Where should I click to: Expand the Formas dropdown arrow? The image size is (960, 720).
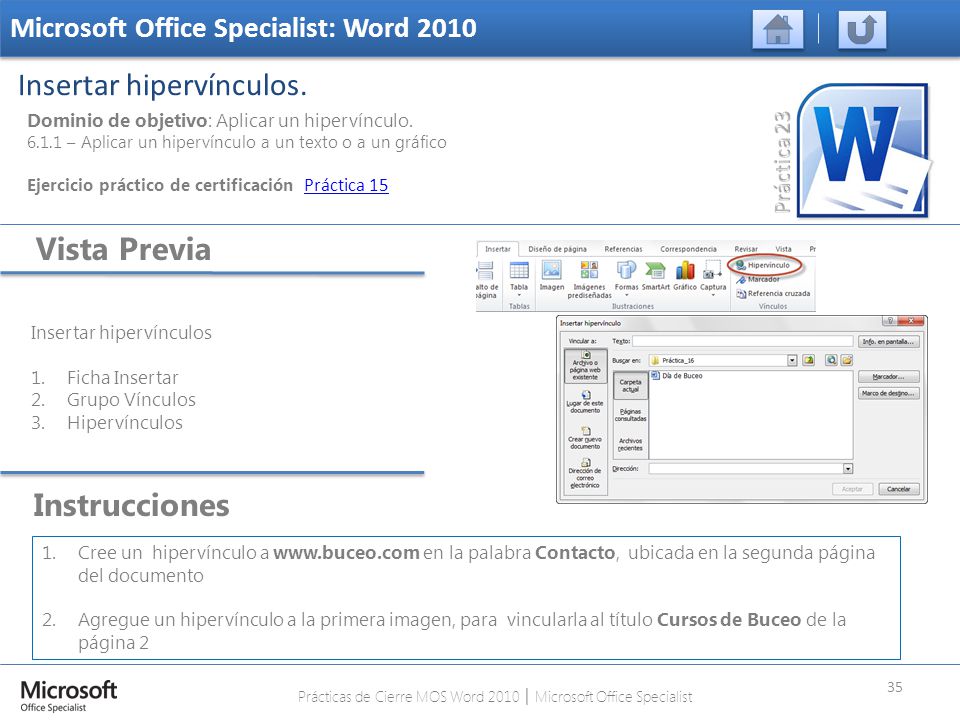point(626,295)
